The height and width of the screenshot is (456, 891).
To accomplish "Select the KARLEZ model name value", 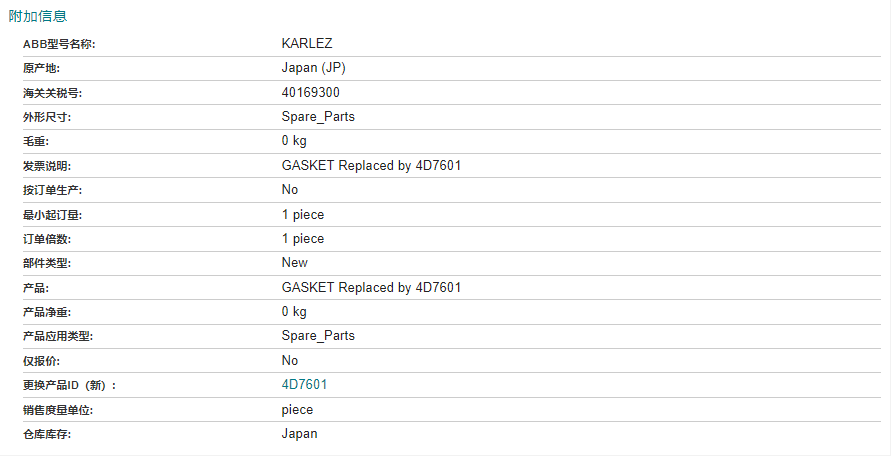I will (307, 44).
